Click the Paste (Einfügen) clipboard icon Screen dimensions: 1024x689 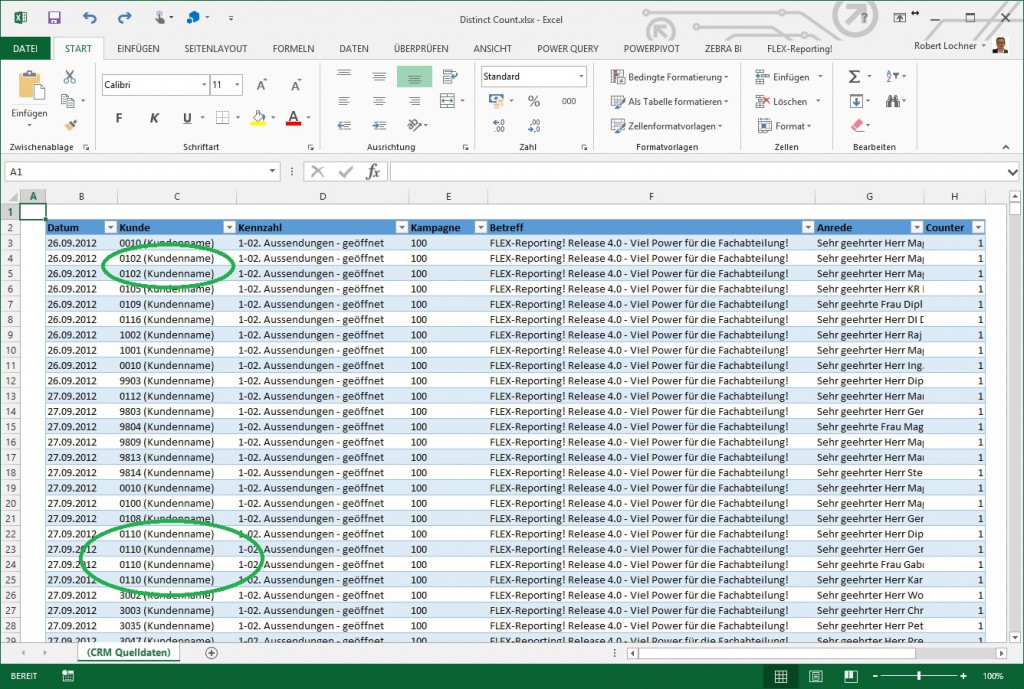coord(30,86)
